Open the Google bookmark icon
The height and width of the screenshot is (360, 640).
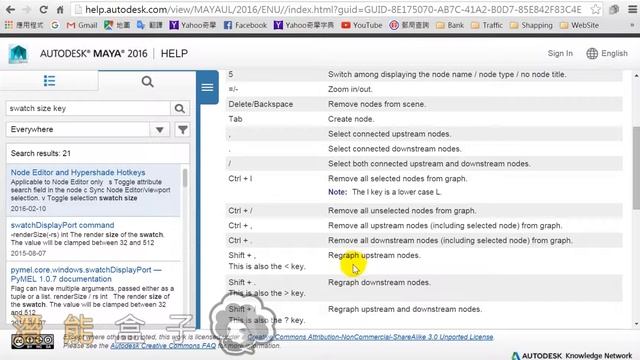click(x=55, y=25)
